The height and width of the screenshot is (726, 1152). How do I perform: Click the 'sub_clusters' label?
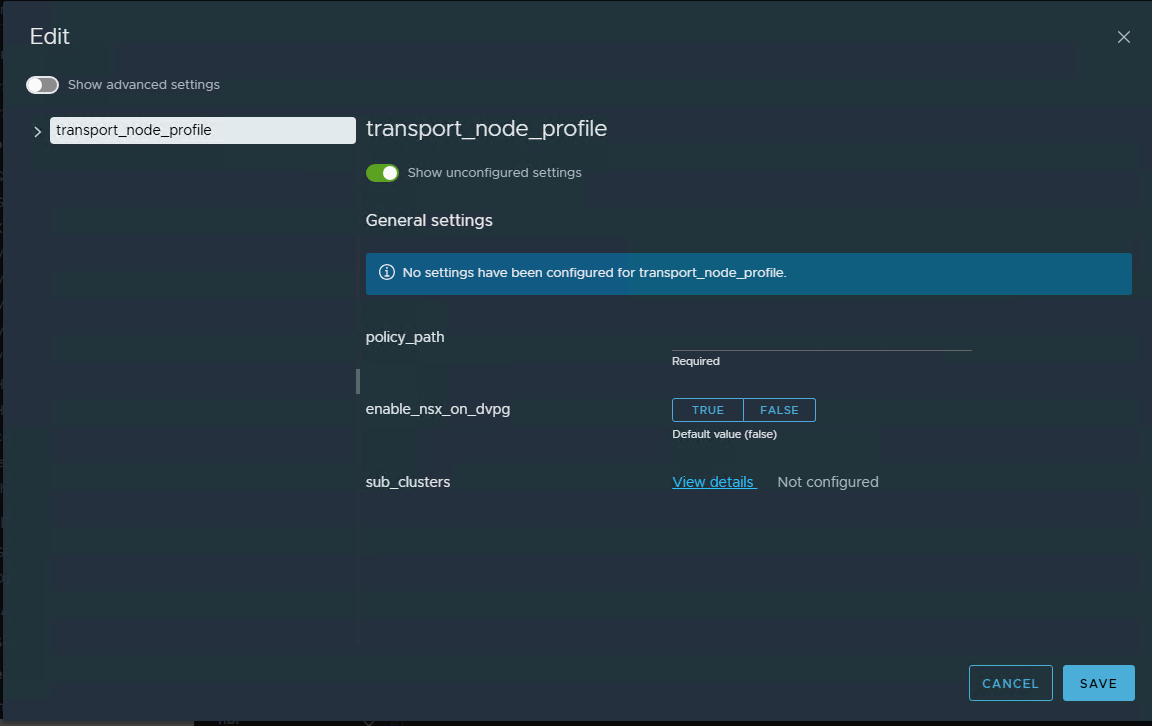(408, 482)
